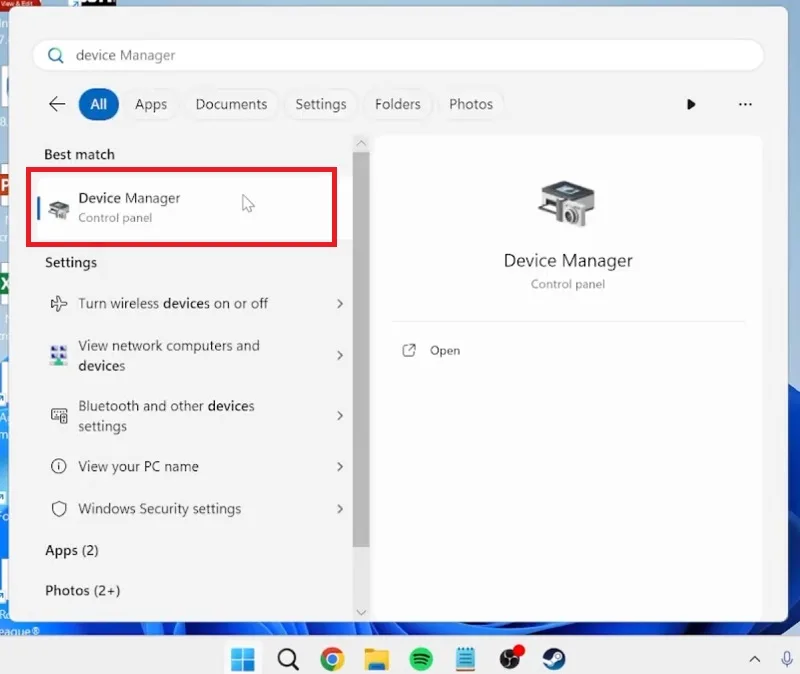Launch Google Chrome from taskbar
The width and height of the screenshot is (800, 674).
(x=332, y=659)
